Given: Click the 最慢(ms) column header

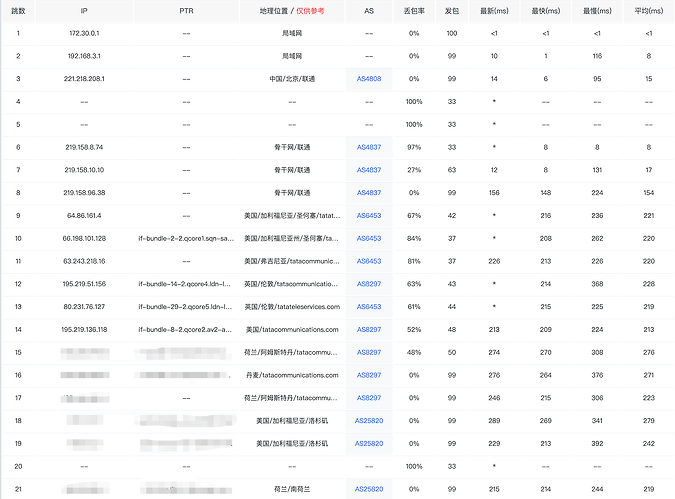Looking at the screenshot, I should pyautogui.click(x=597, y=11).
